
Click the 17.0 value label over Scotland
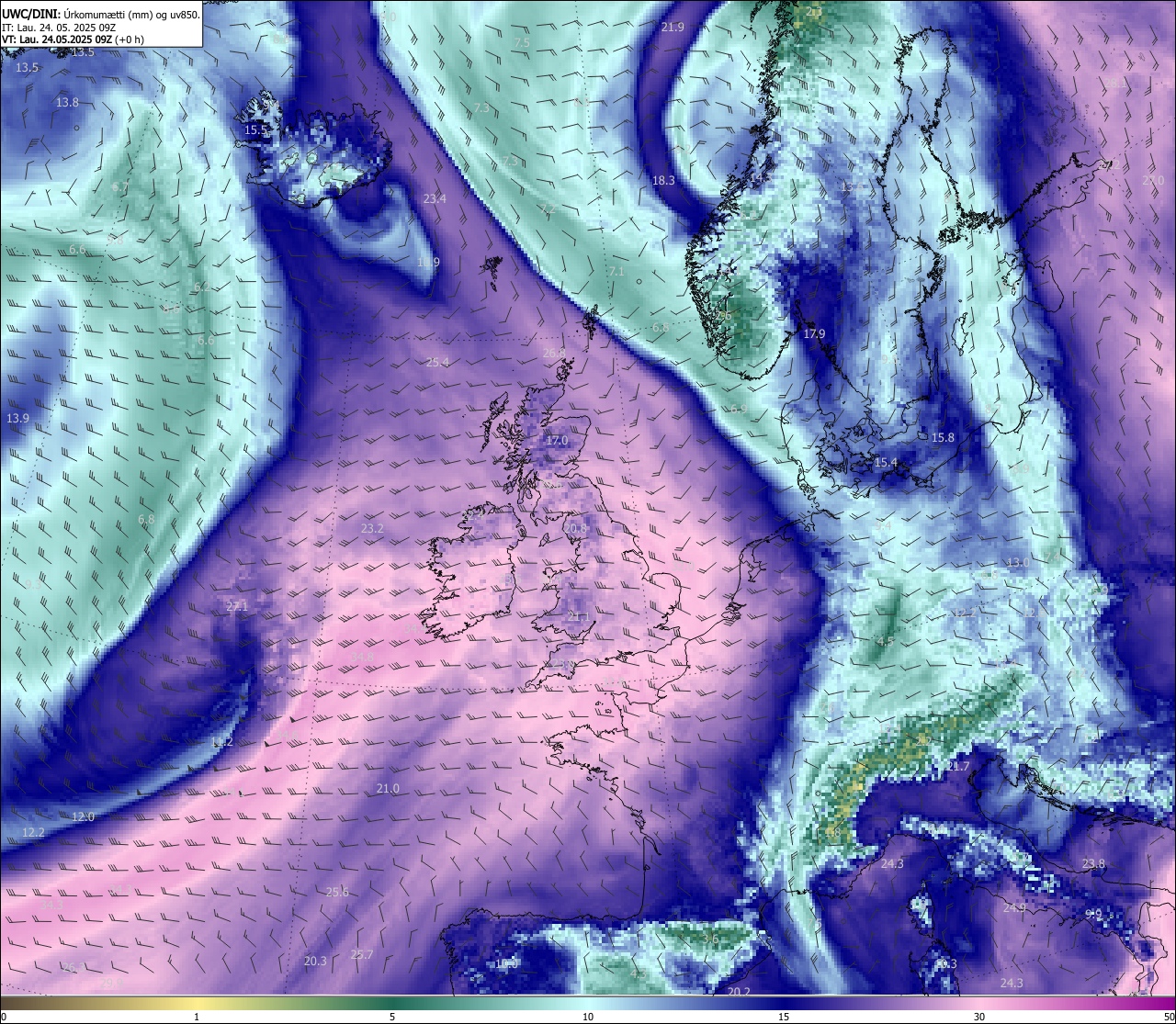(x=557, y=441)
